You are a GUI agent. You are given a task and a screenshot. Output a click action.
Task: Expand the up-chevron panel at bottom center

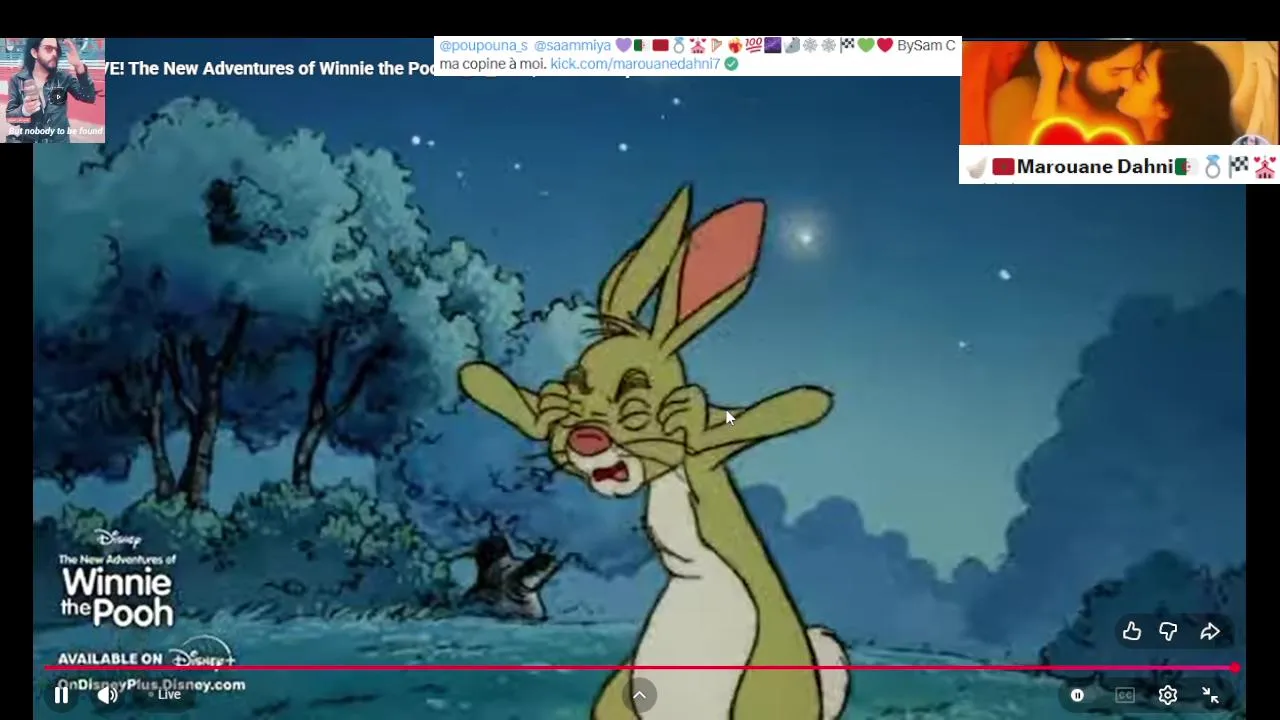639,695
